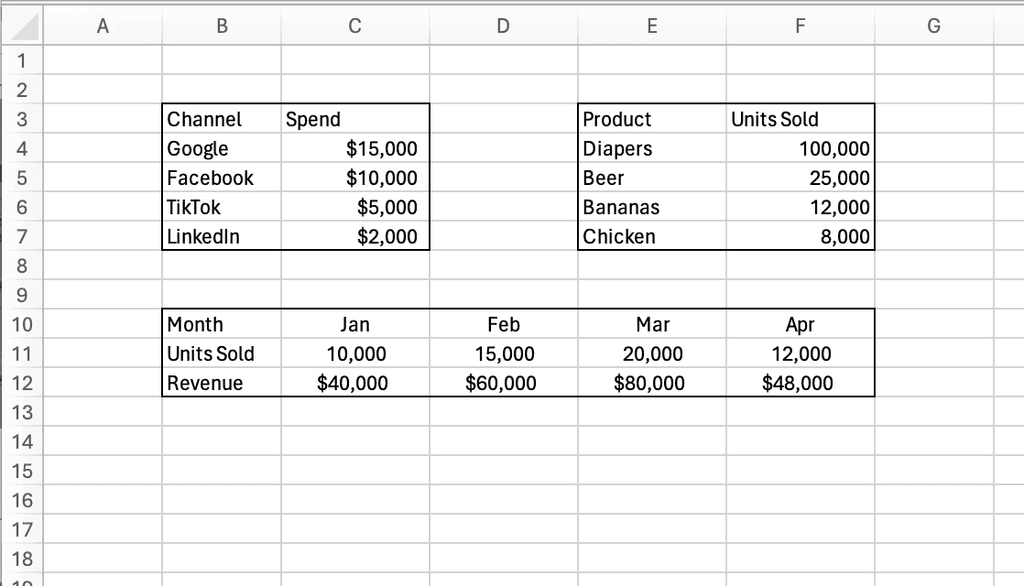1024x586 pixels.
Task: Select row 10 header
Action: pyautogui.click(x=22, y=325)
